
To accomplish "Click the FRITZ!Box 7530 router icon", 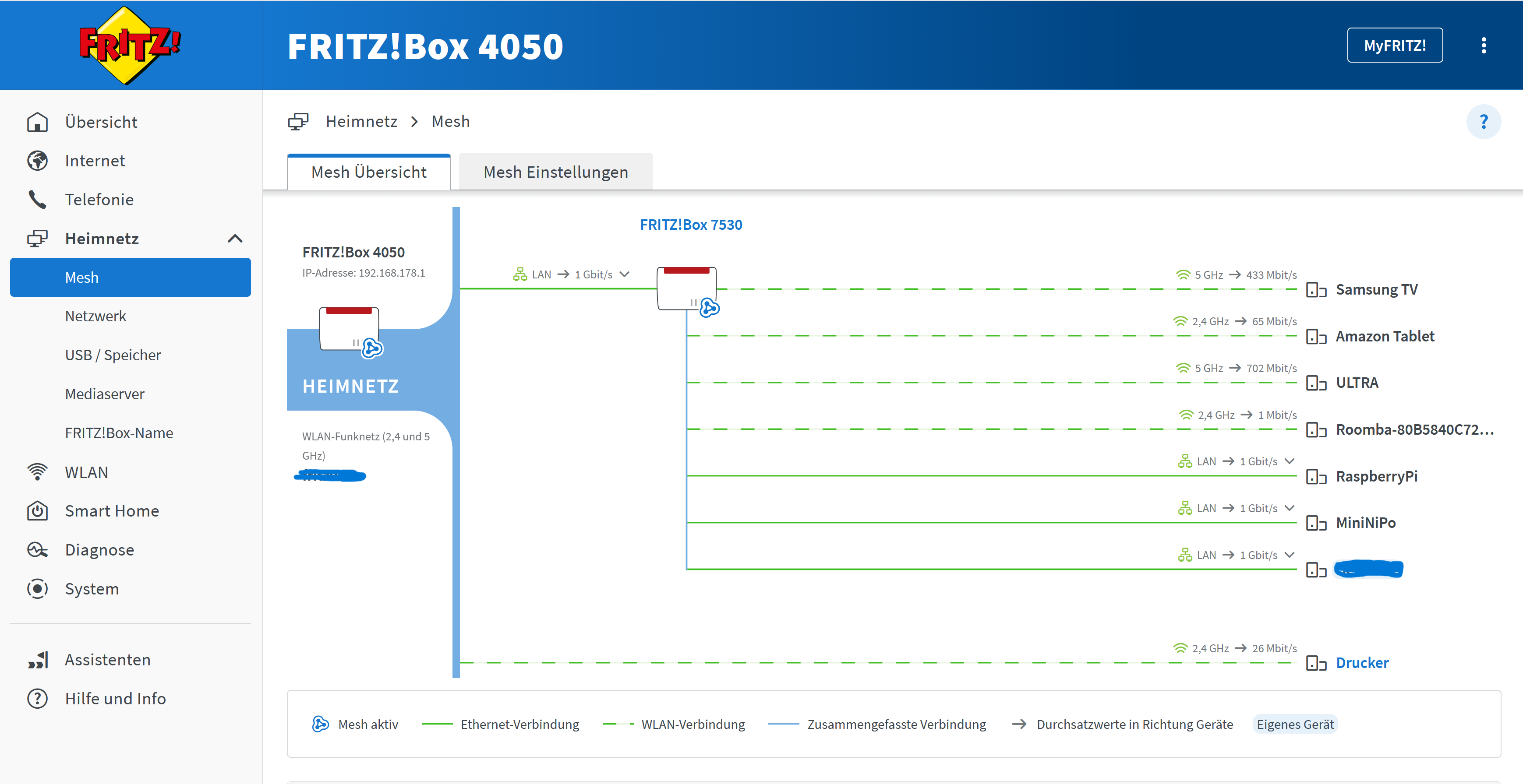I will click(686, 288).
